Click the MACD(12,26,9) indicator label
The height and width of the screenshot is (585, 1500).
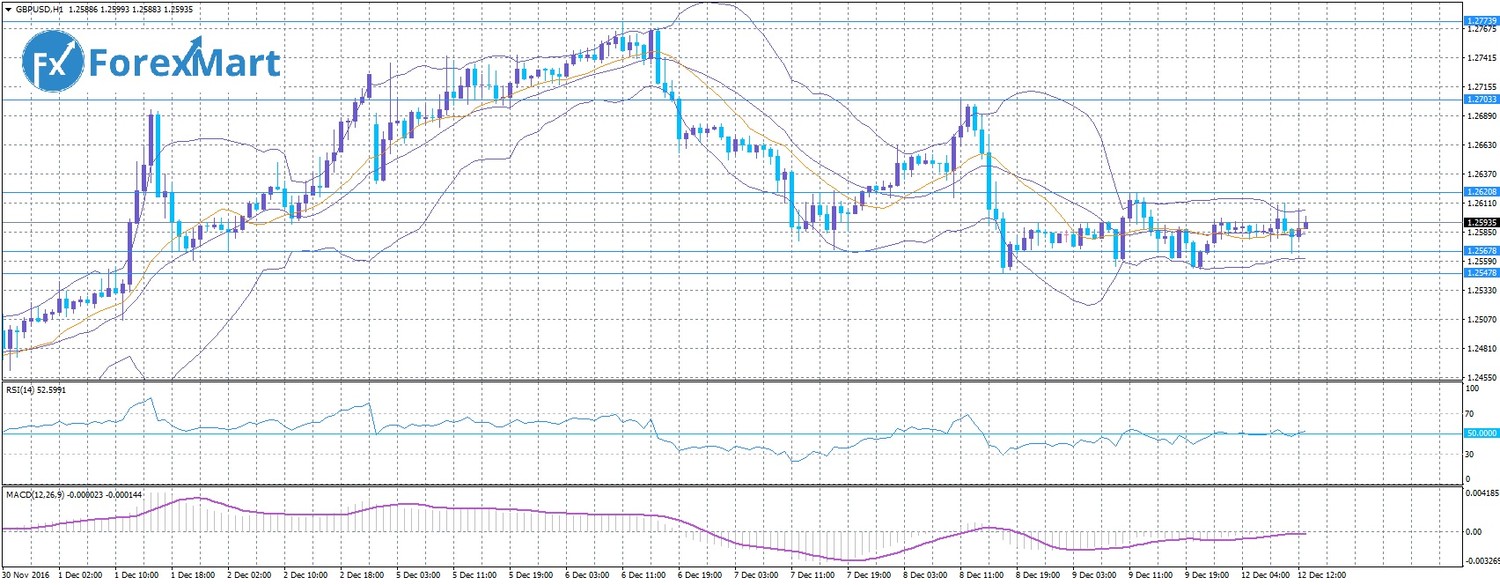tap(39, 494)
